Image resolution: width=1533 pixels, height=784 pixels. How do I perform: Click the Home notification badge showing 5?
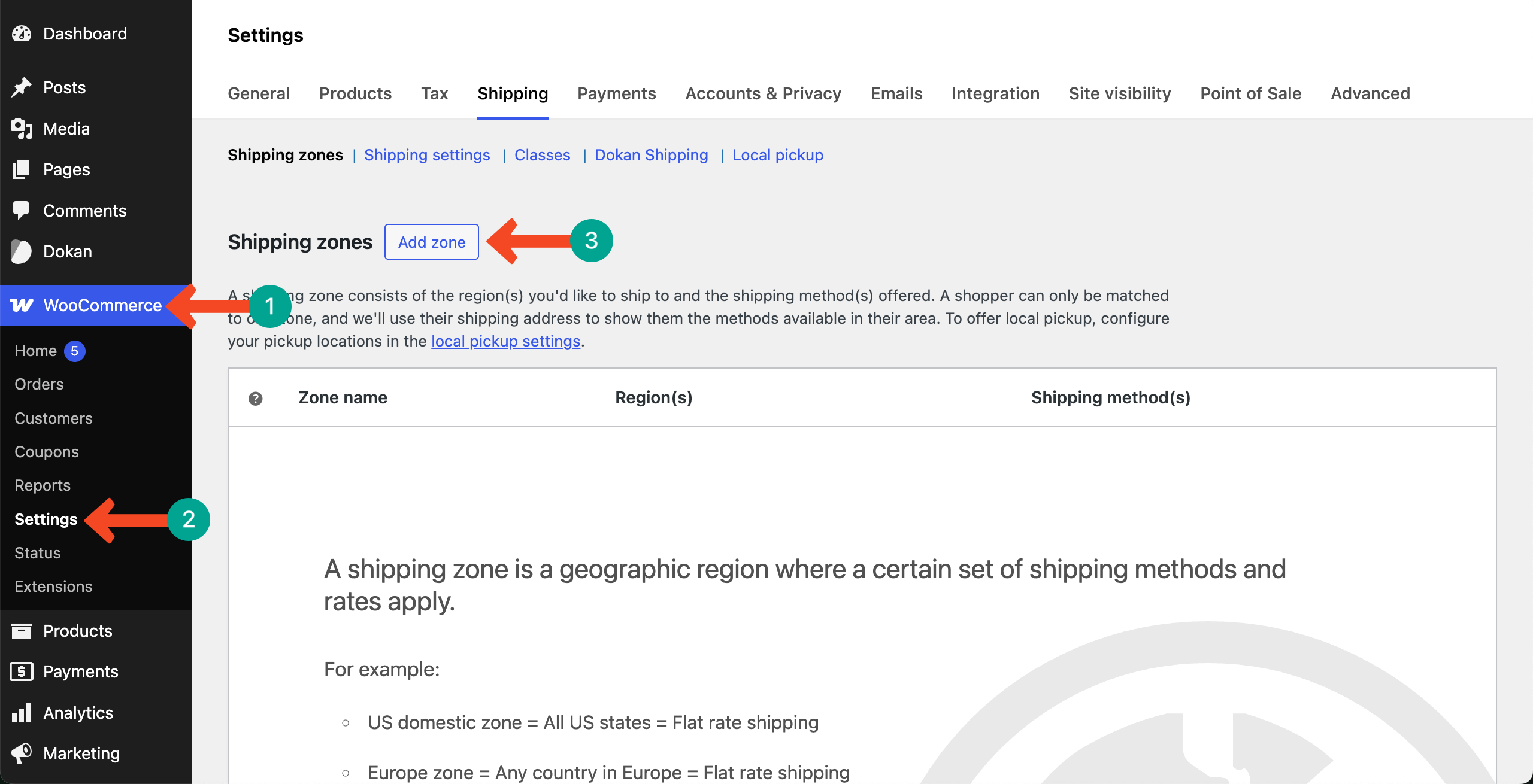[75, 351]
